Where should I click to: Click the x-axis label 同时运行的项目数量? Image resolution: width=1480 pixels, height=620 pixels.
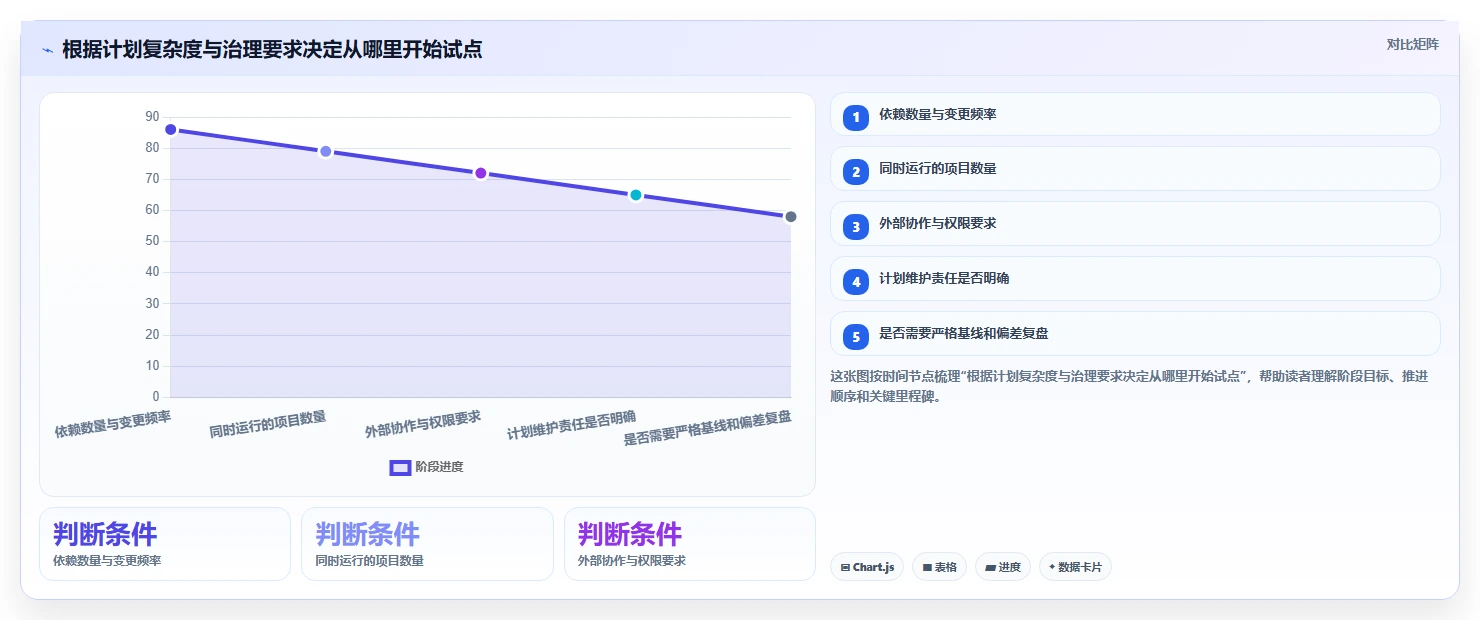tap(268, 425)
